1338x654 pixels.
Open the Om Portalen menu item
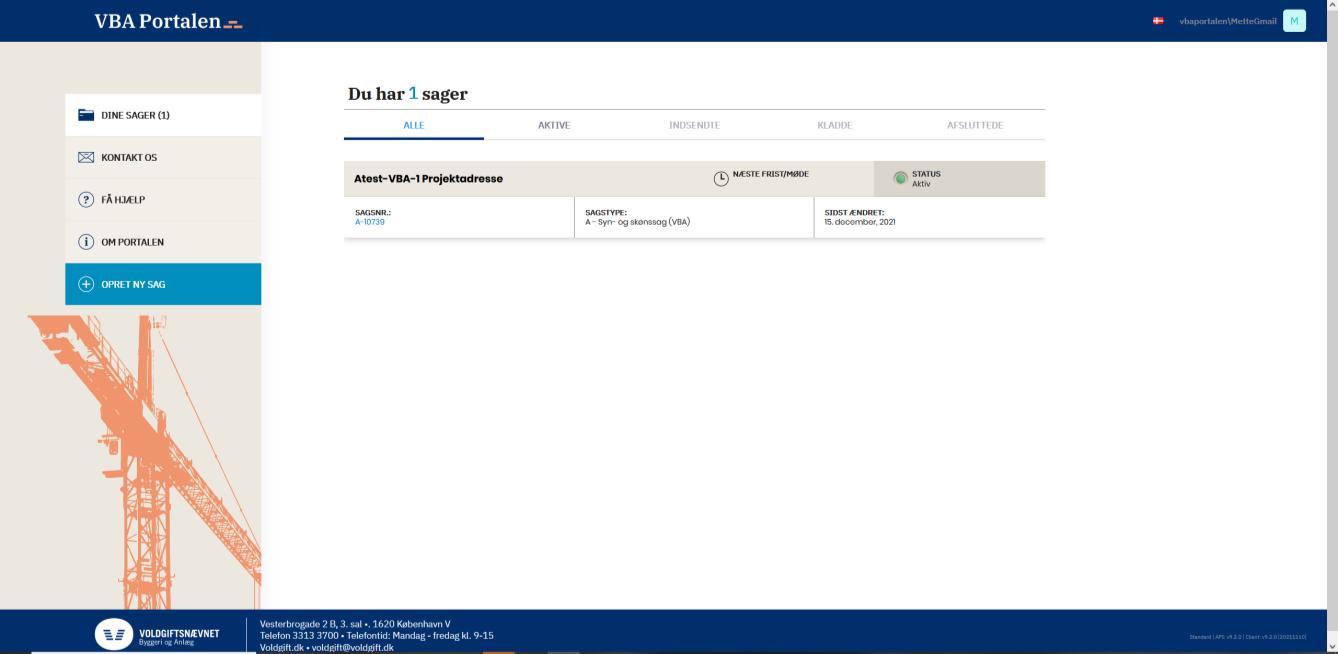[x=163, y=242]
